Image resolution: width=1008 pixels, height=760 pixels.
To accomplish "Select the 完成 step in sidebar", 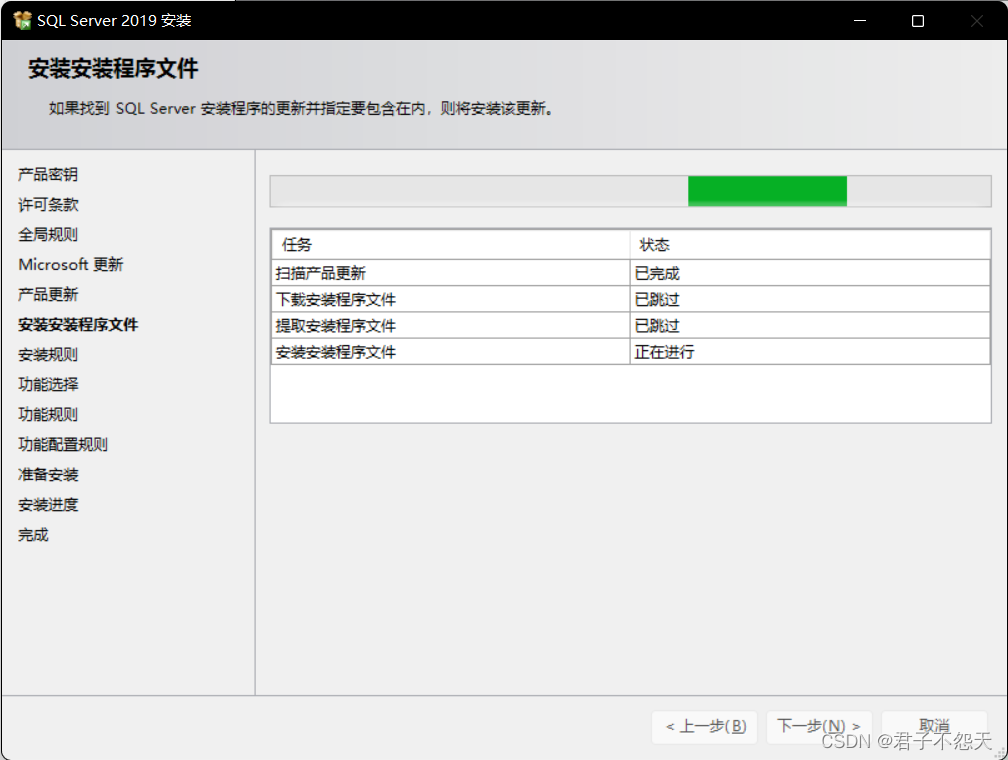I will pos(33,535).
